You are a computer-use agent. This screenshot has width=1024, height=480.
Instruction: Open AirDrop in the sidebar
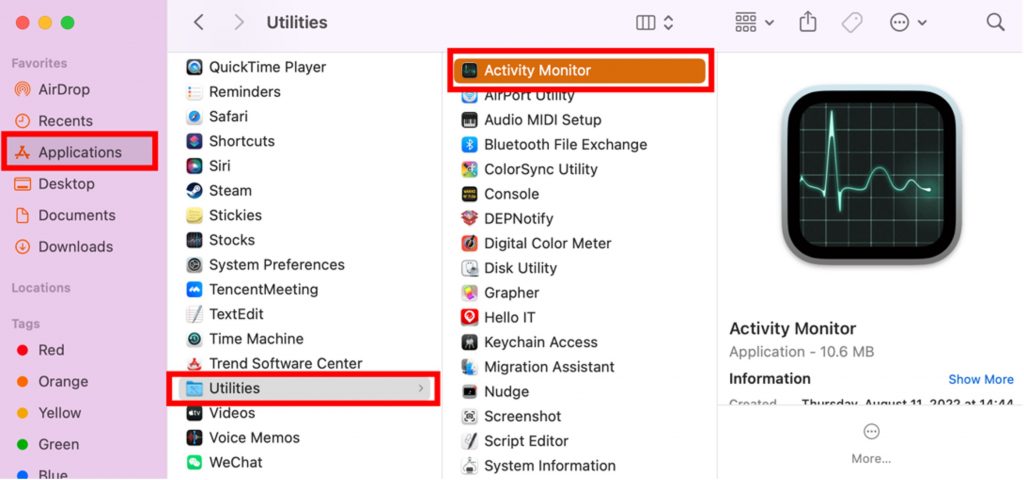[x=63, y=89]
